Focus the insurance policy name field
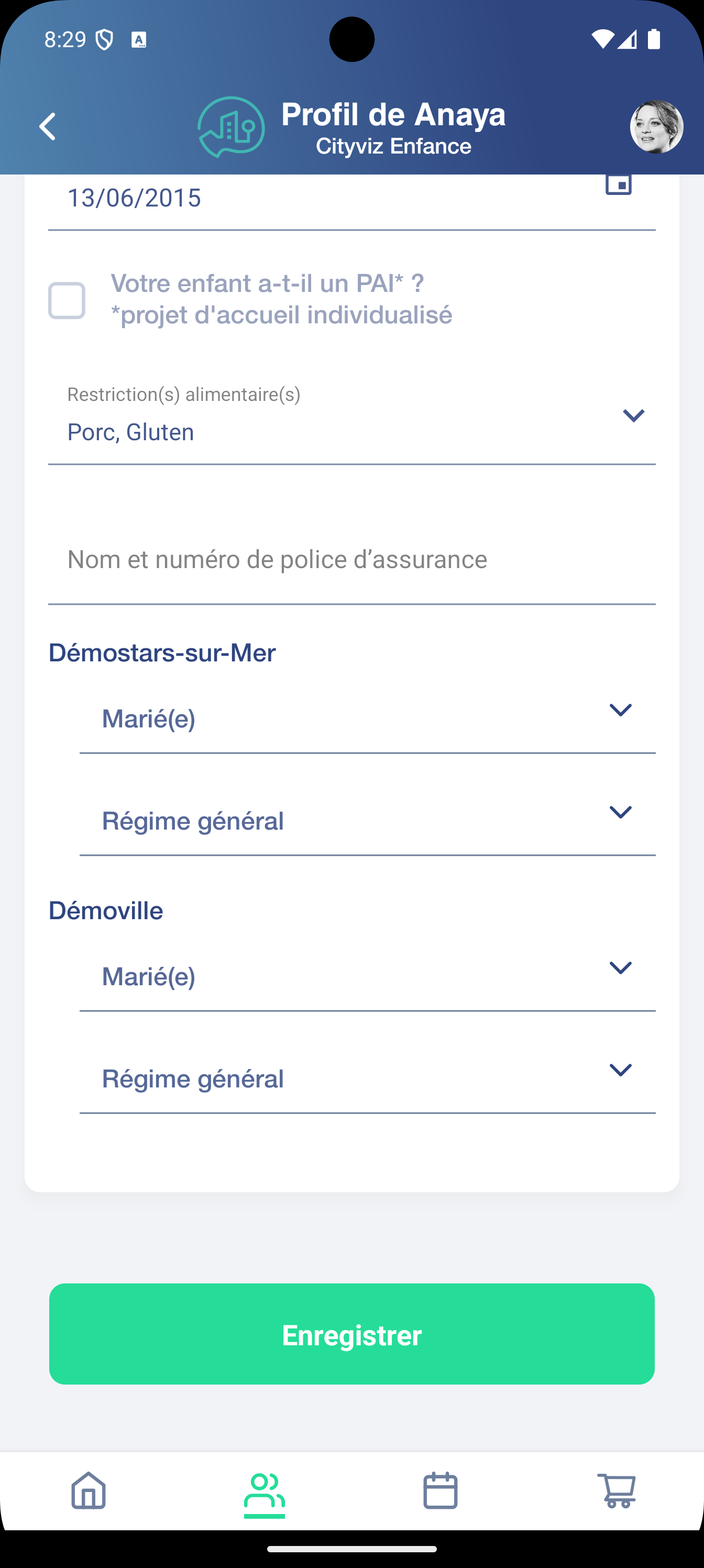The height and width of the screenshot is (1568, 704). pyautogui.click(x=351, y=560)
